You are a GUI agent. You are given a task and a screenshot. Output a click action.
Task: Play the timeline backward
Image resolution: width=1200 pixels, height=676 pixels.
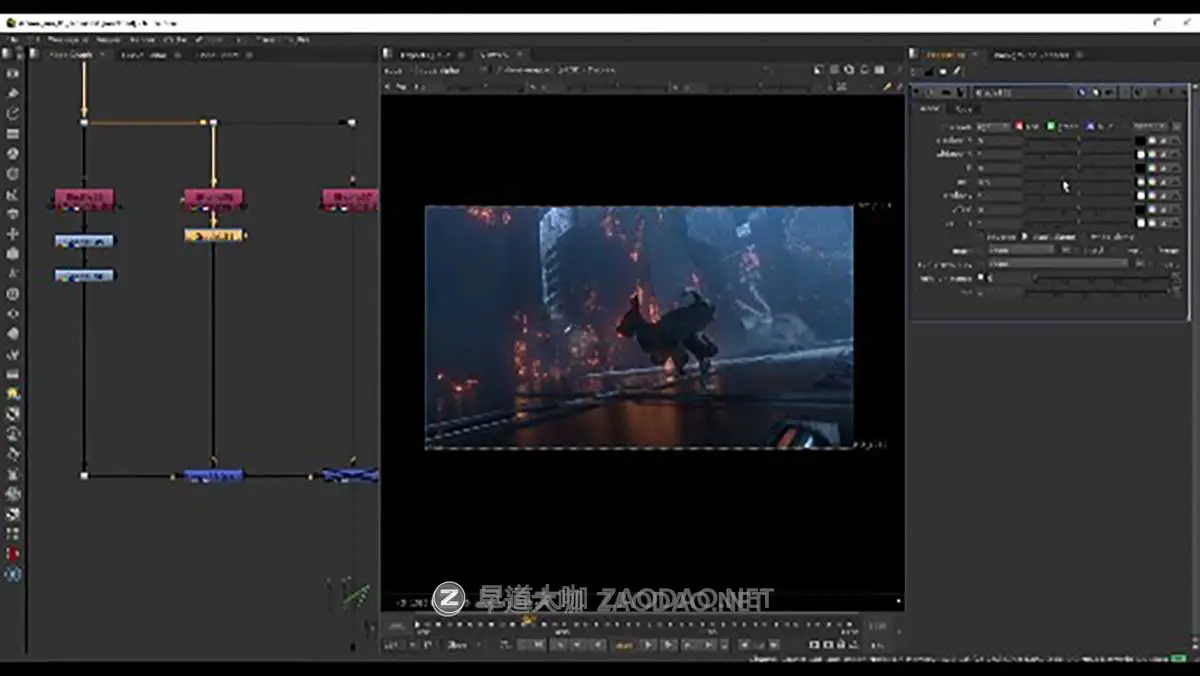[599, 645]
